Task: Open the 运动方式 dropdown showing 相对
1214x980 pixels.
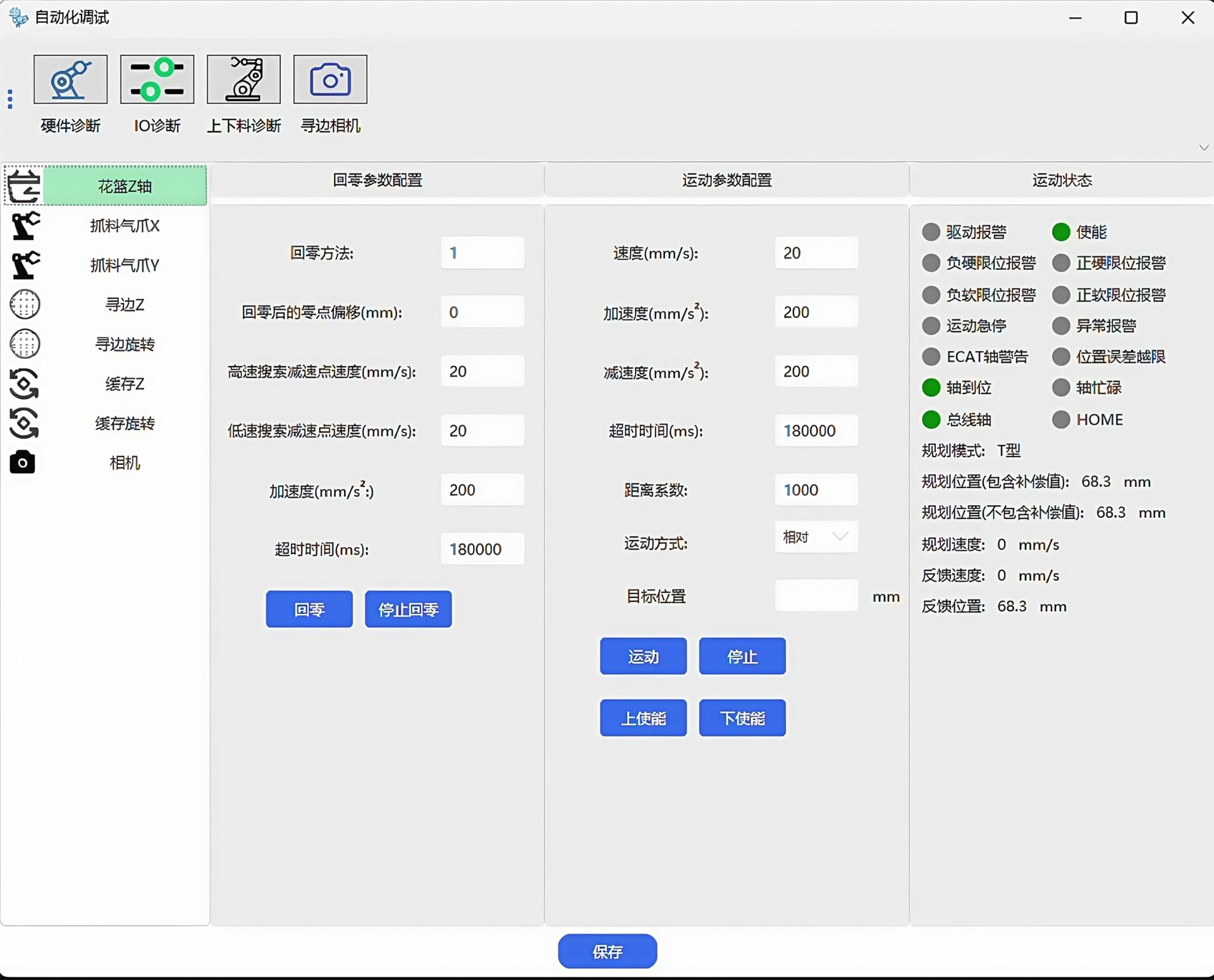Action: tap(816, 537)
